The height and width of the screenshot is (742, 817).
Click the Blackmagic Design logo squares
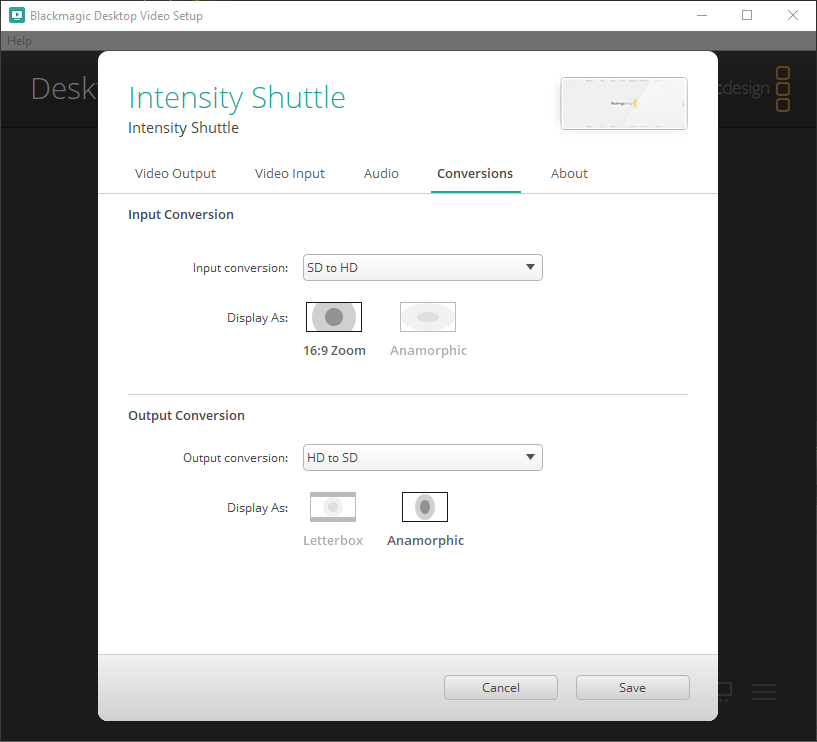tap(783, 89)
